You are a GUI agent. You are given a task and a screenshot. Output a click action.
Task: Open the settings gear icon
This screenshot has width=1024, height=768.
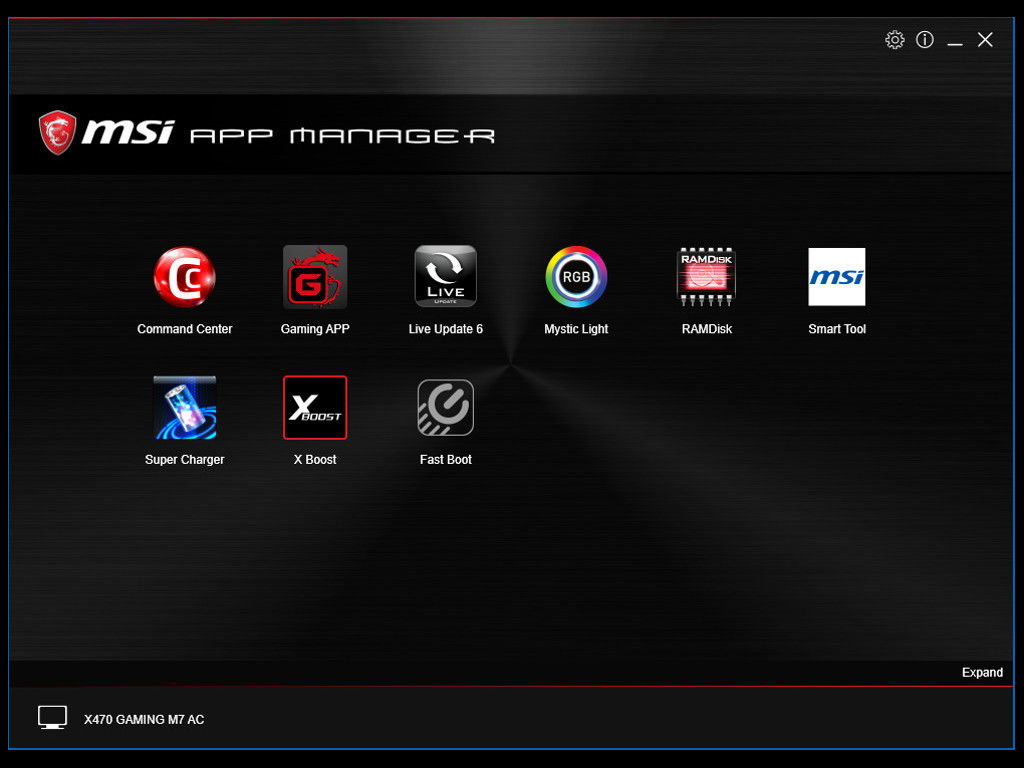coord(895,40)
